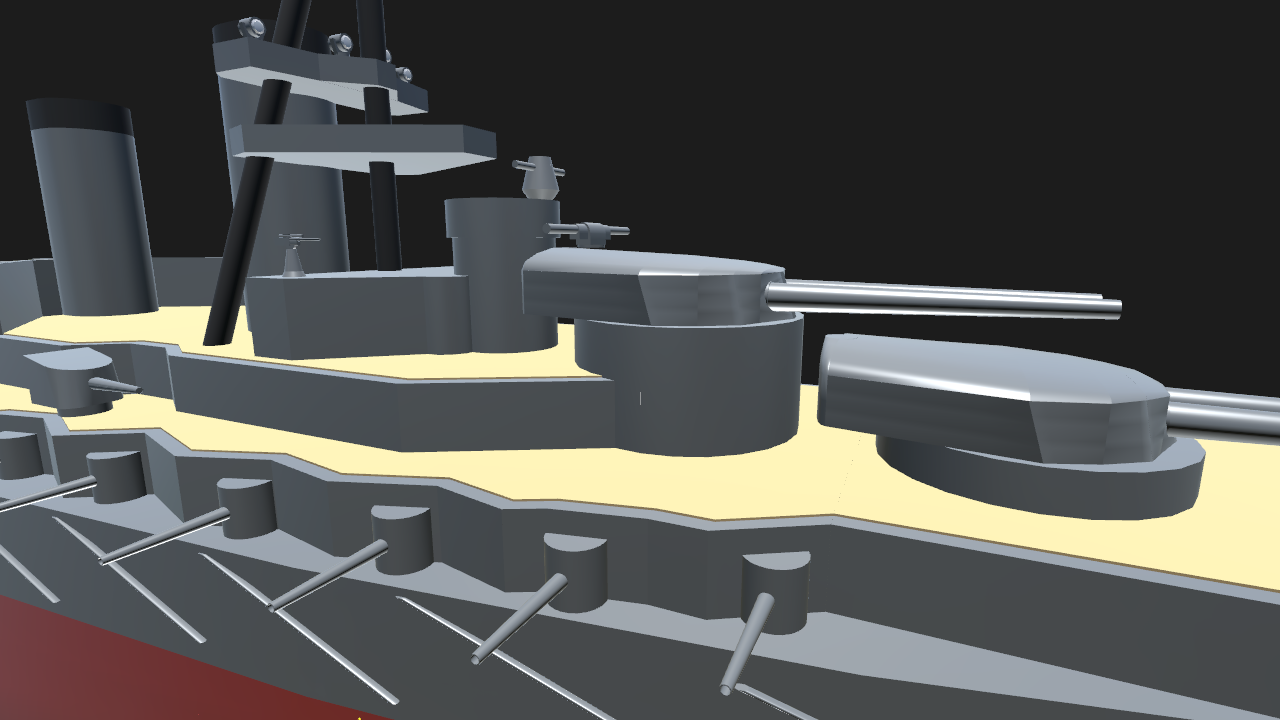Select the small gun mount on the deckhouse
The width and height of the screenshot is (1280, 720).
tap(295, 255)
